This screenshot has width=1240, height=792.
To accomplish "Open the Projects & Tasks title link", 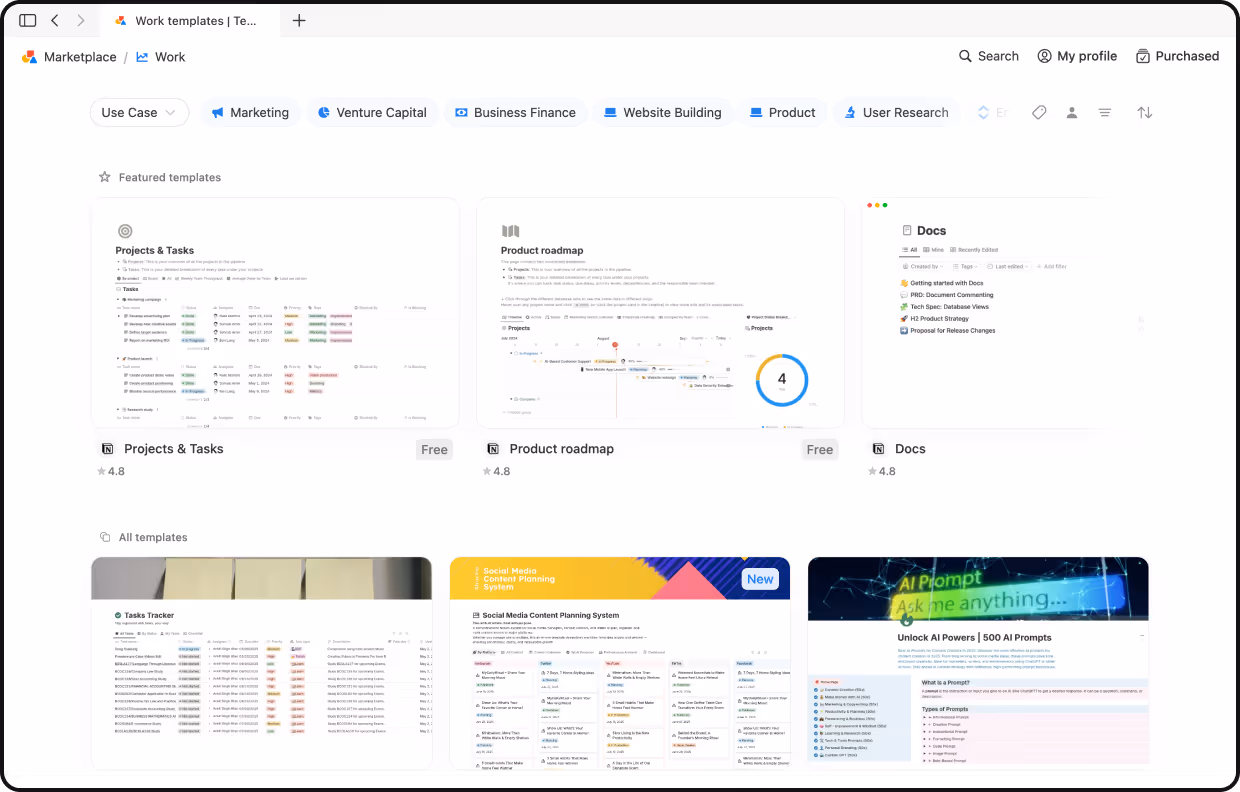I will 174,449.
